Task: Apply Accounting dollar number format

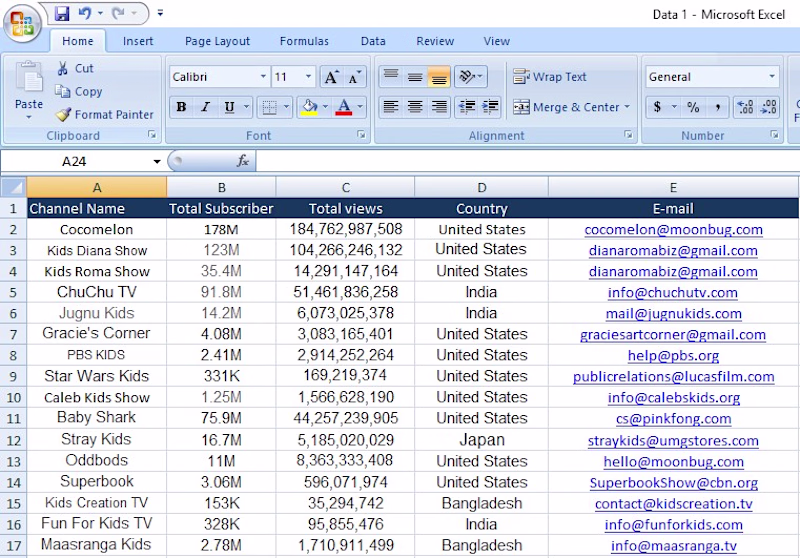Action: tap(657, 107)
